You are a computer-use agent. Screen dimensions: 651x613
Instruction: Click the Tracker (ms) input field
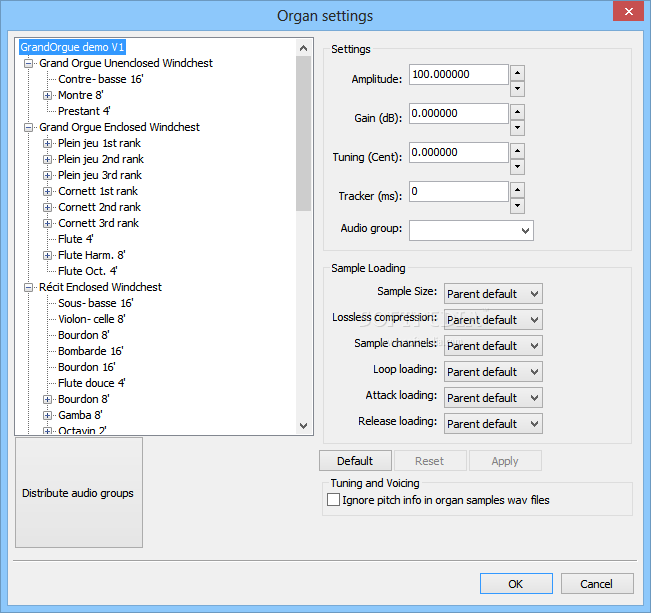(459, 191)
